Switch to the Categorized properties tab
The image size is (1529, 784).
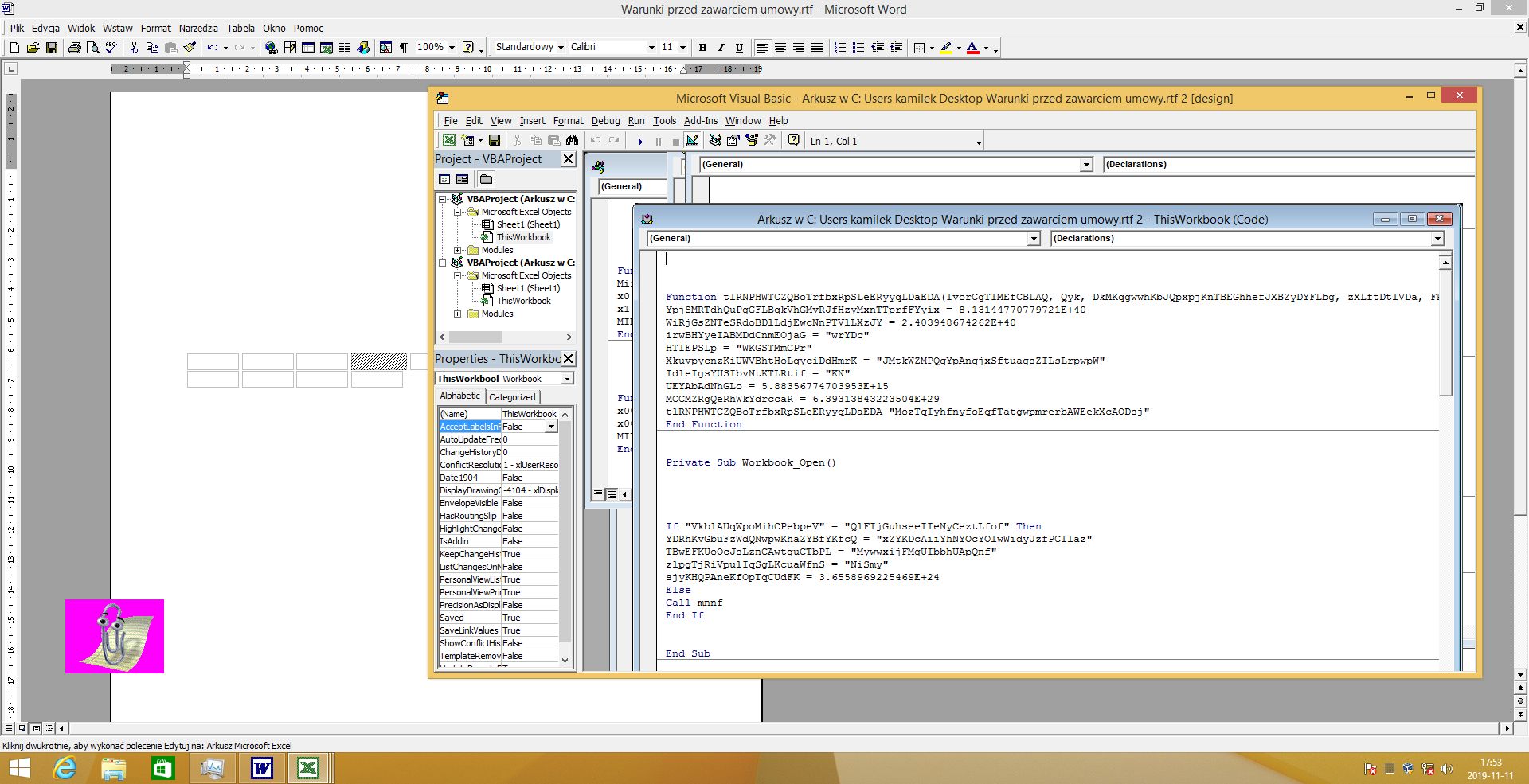(x=512, y=396)
